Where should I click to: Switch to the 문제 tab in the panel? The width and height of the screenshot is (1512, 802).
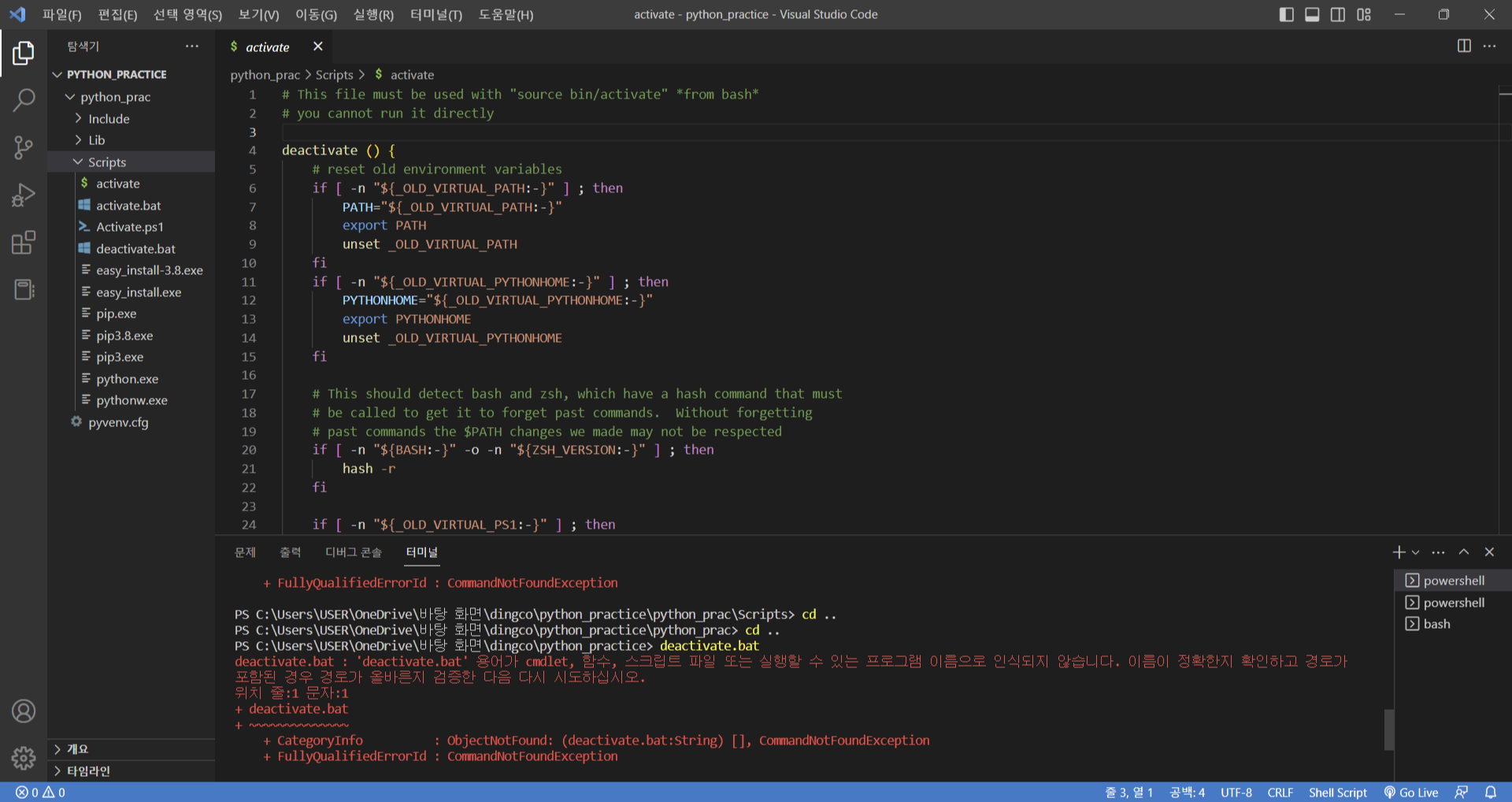[246, 552]
